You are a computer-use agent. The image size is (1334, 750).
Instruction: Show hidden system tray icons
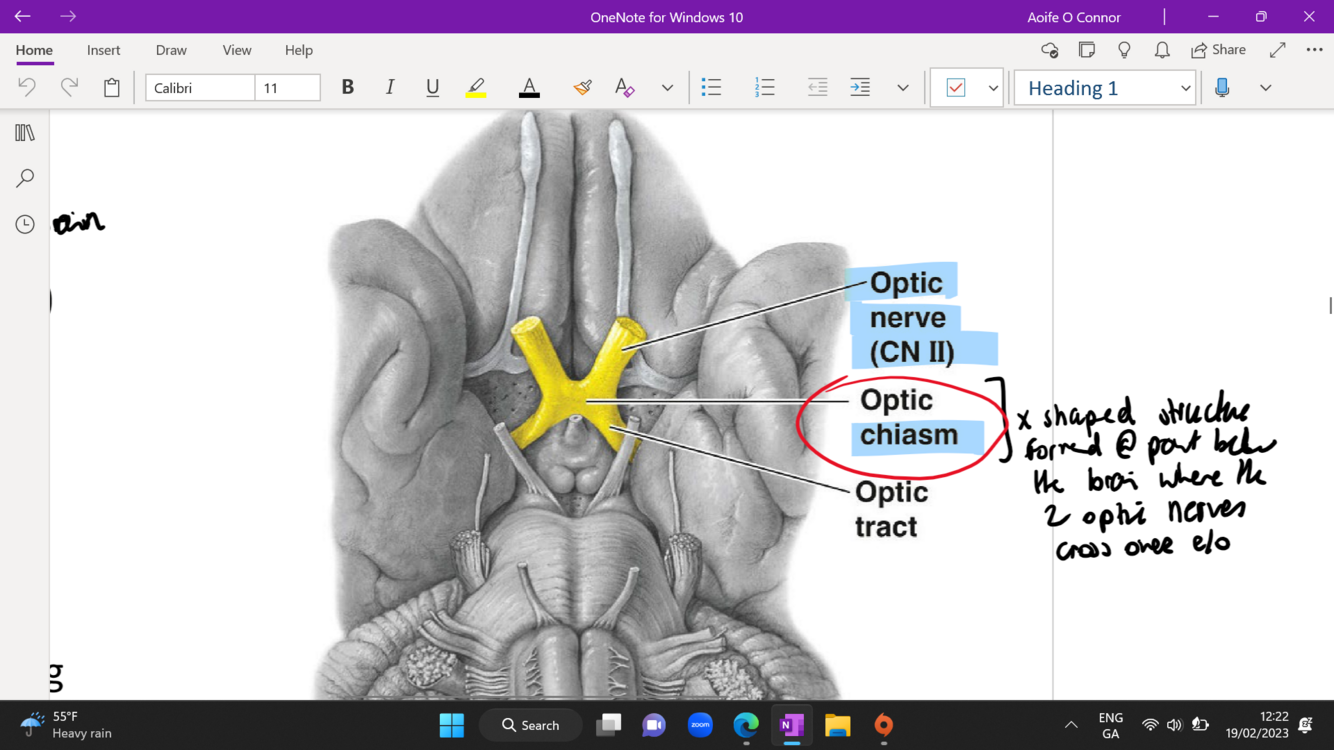click(x=1071, y=725)
